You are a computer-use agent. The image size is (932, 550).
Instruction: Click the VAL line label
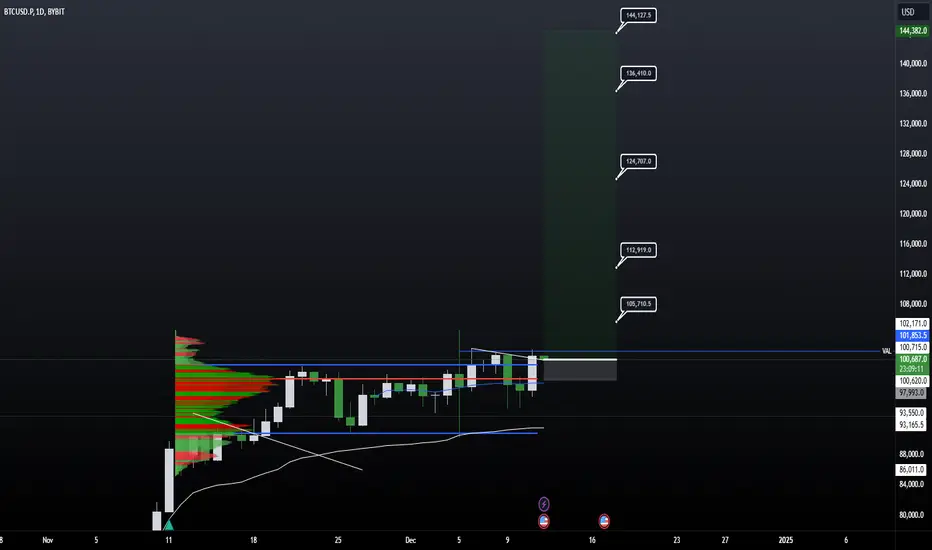coord(886,351)
